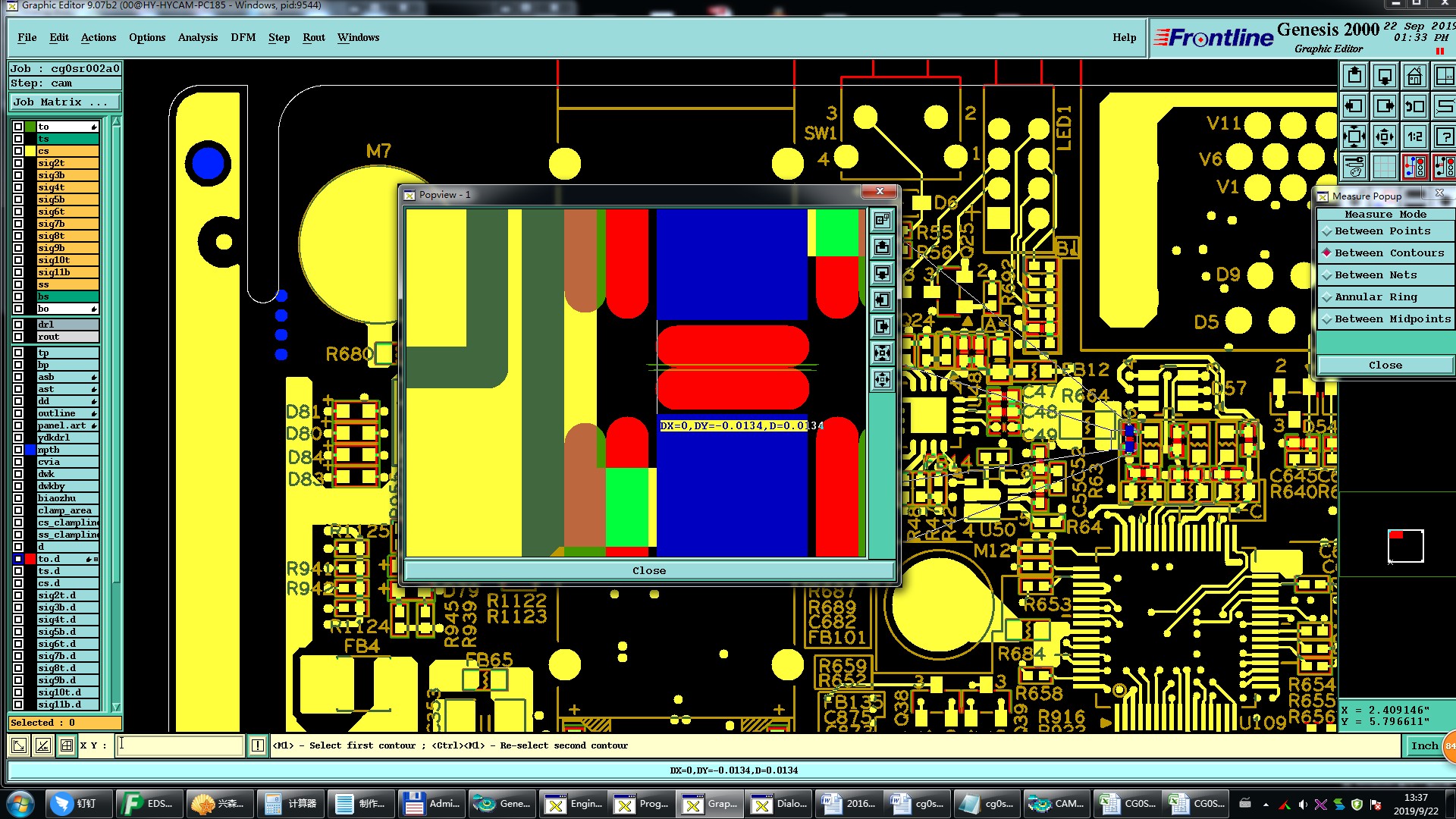Click the 1:2 zoom scale icon
The height and width of the screenshot is (819, 1456).
click(1415, 137)
